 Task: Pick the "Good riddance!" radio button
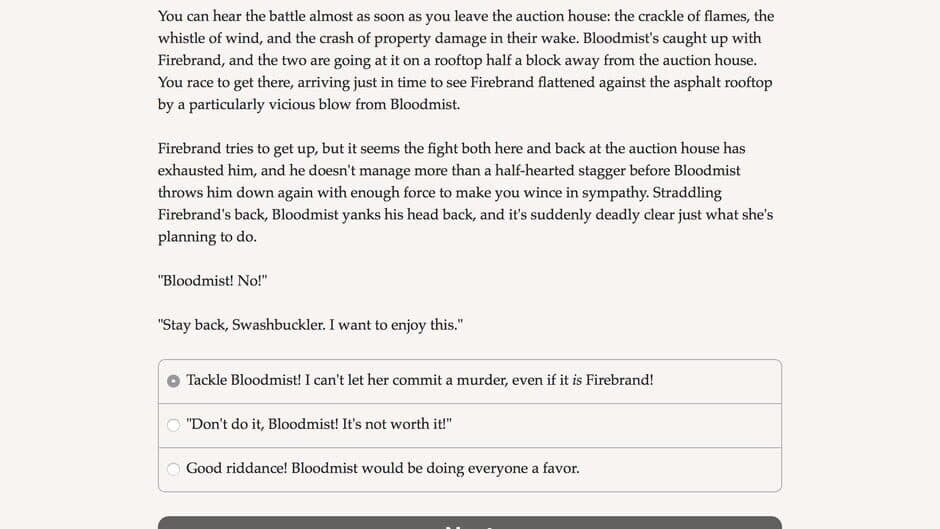coord(174,469)
